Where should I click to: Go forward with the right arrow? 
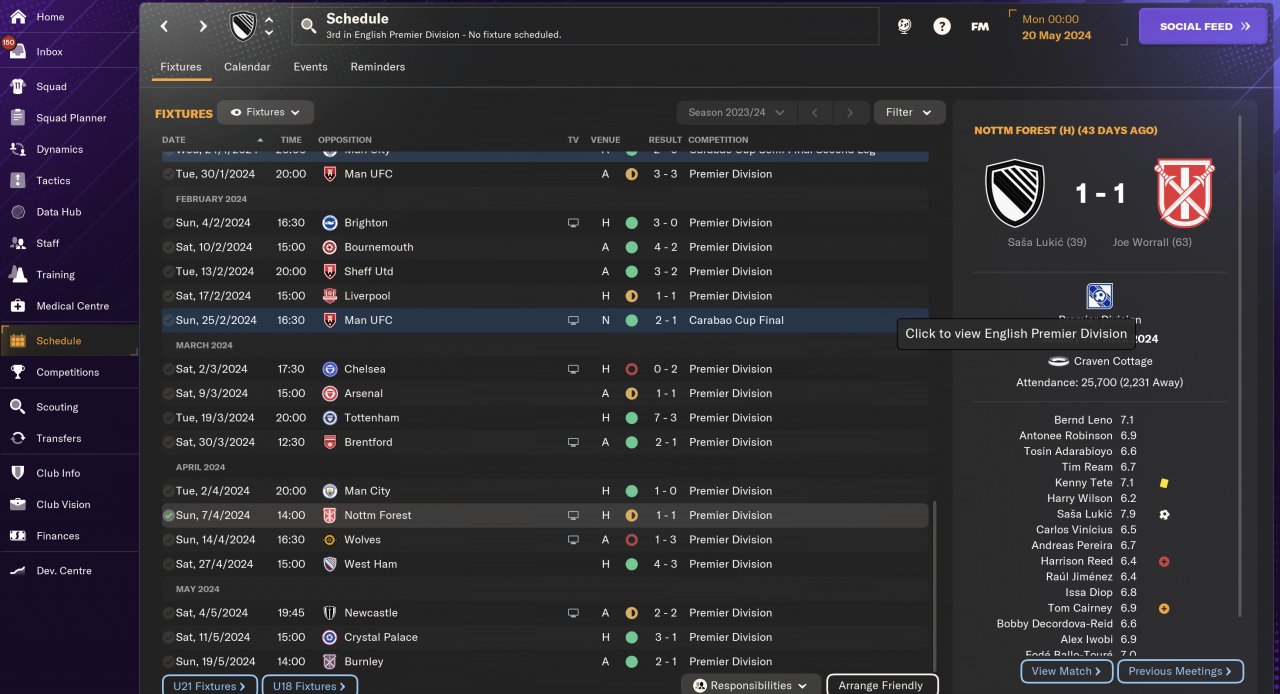(x=203, y=27)
